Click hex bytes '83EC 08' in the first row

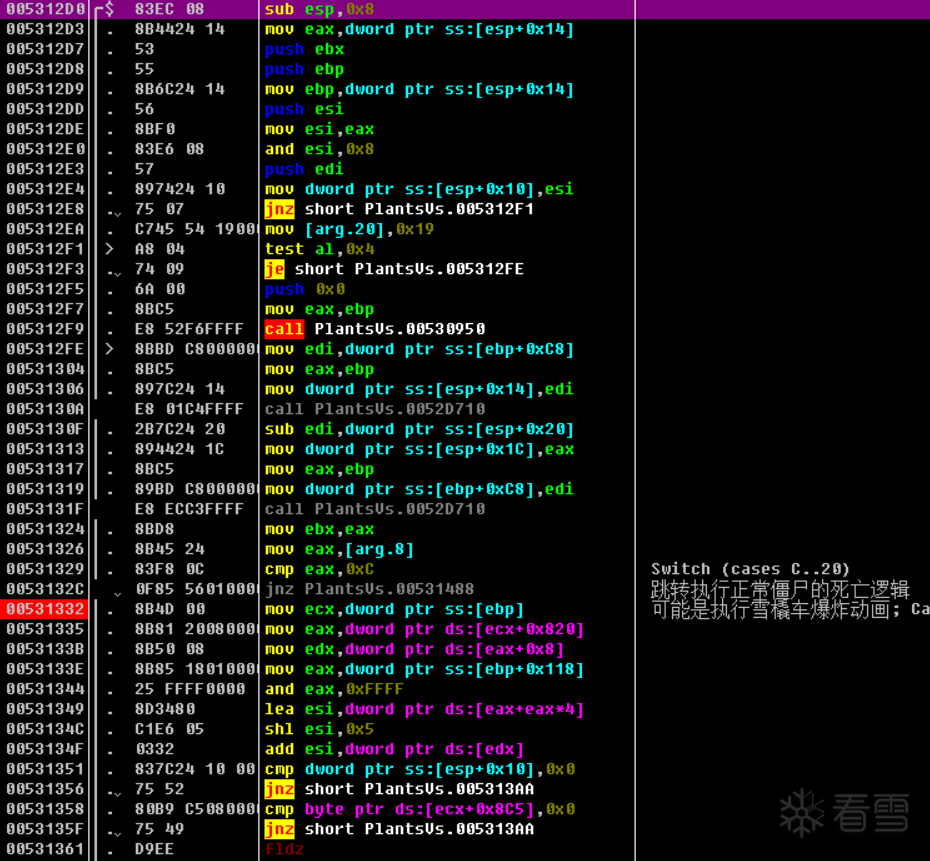point(169,9)
